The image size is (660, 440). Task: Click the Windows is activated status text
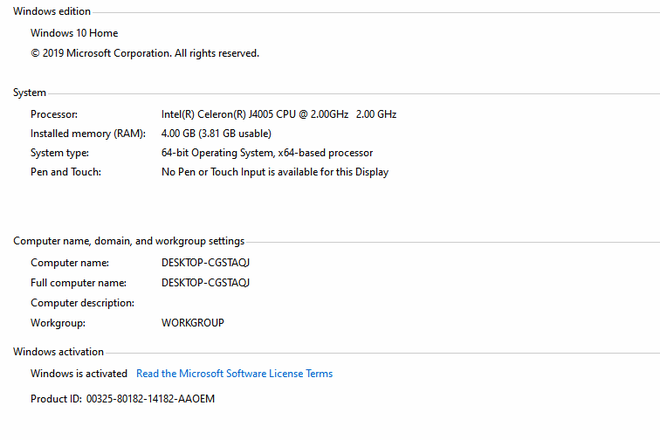pyautogui.click(x=79, y=374)
